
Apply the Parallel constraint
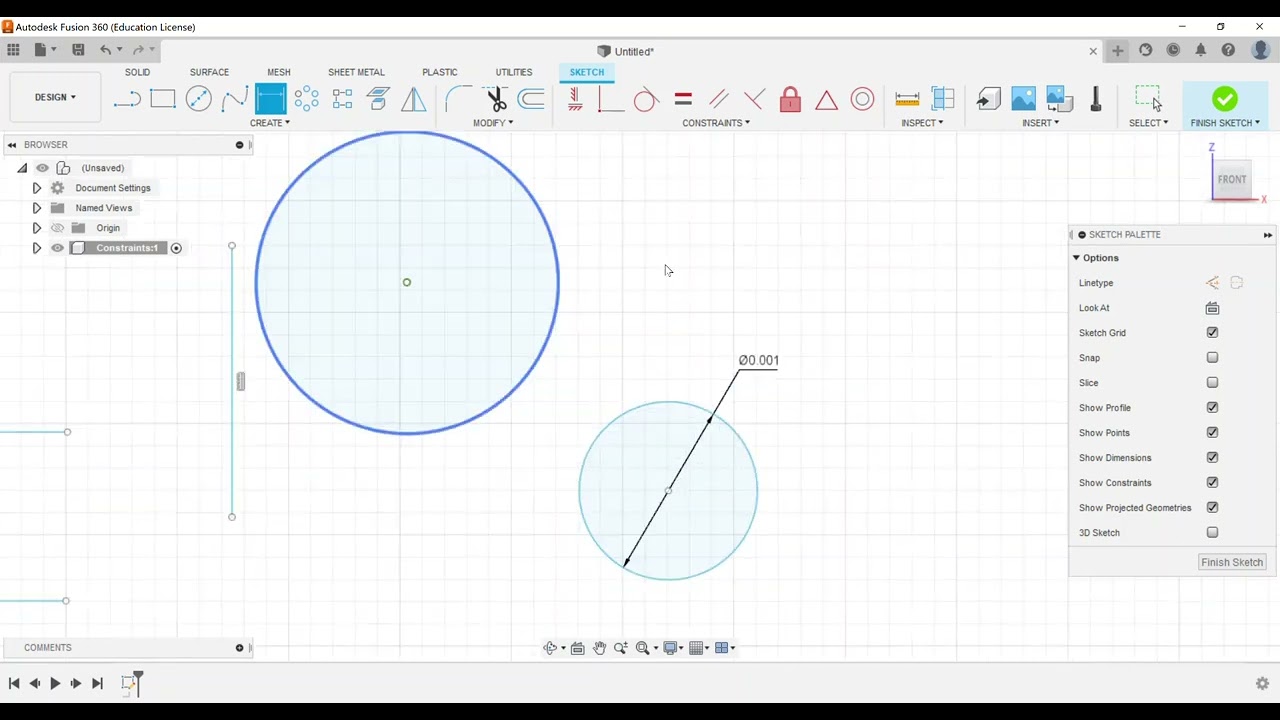click(x=719, y=99)
